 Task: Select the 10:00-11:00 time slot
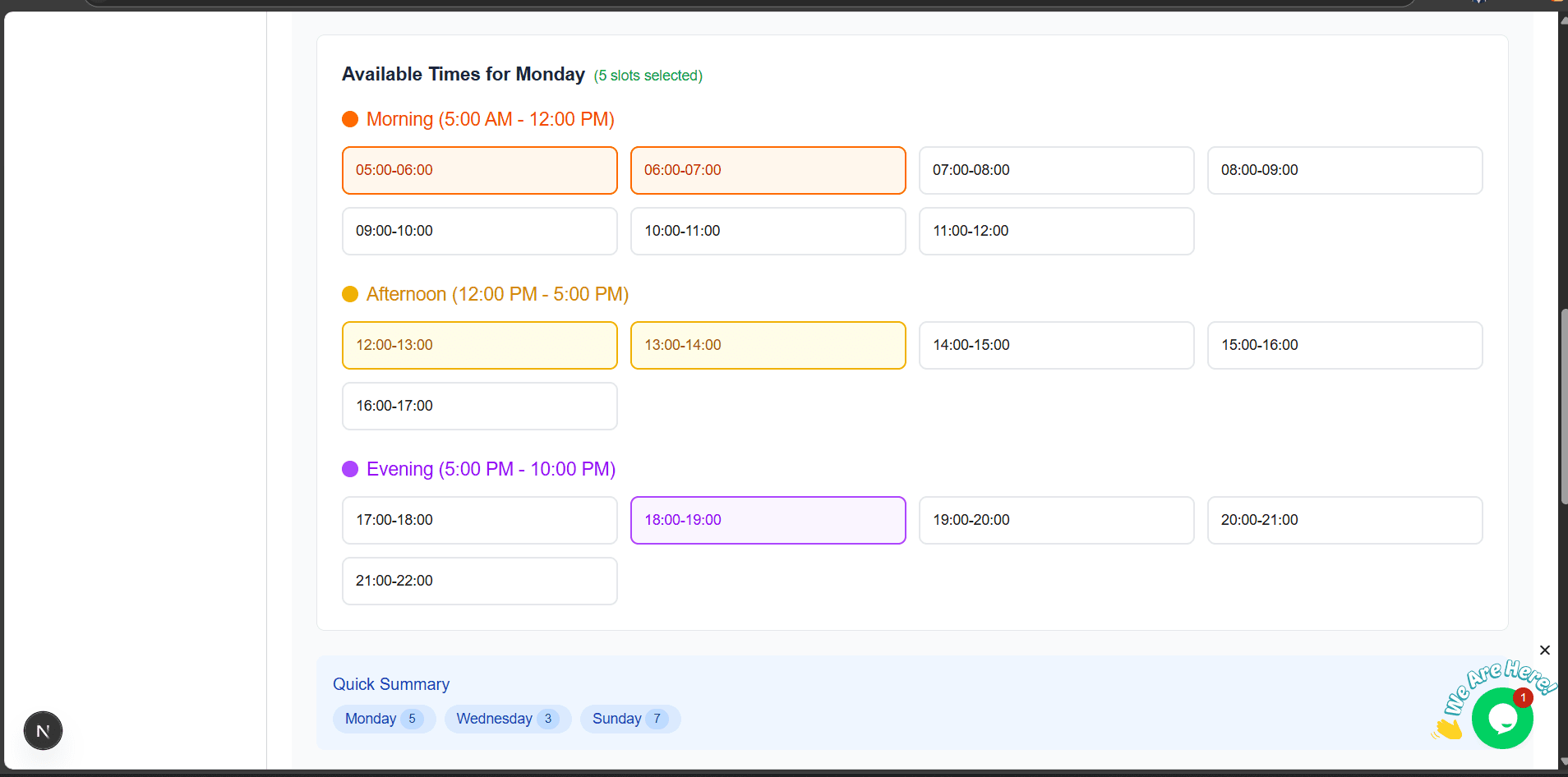pyautogui.click(x=768, y=231)
